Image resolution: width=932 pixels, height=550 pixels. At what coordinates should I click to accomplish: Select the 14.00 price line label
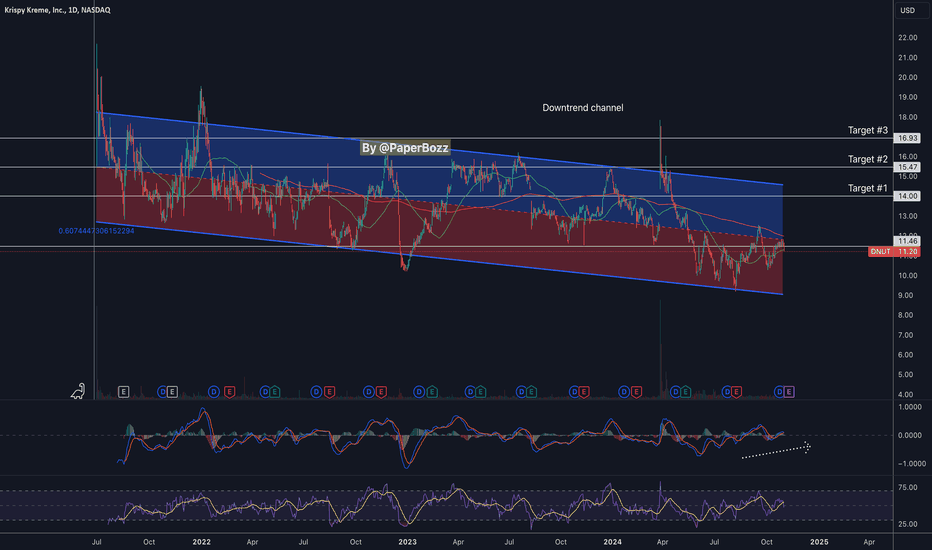pyautogui.click(x=907, y=196)
